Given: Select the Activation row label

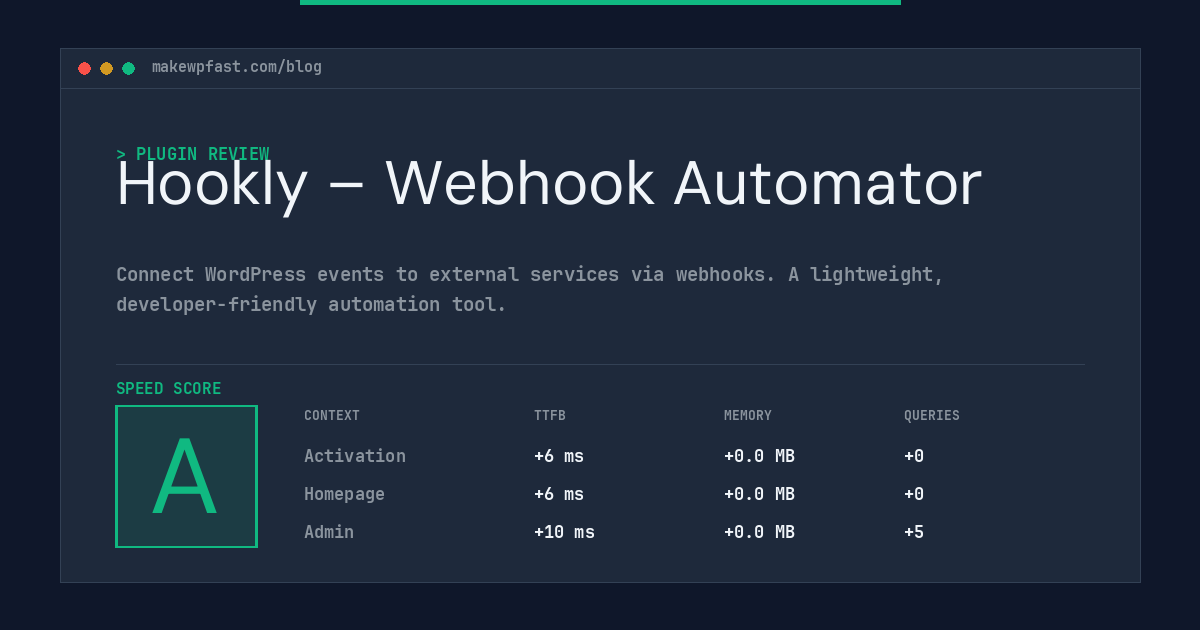Looking at the screenshot, I should [355, 456].
